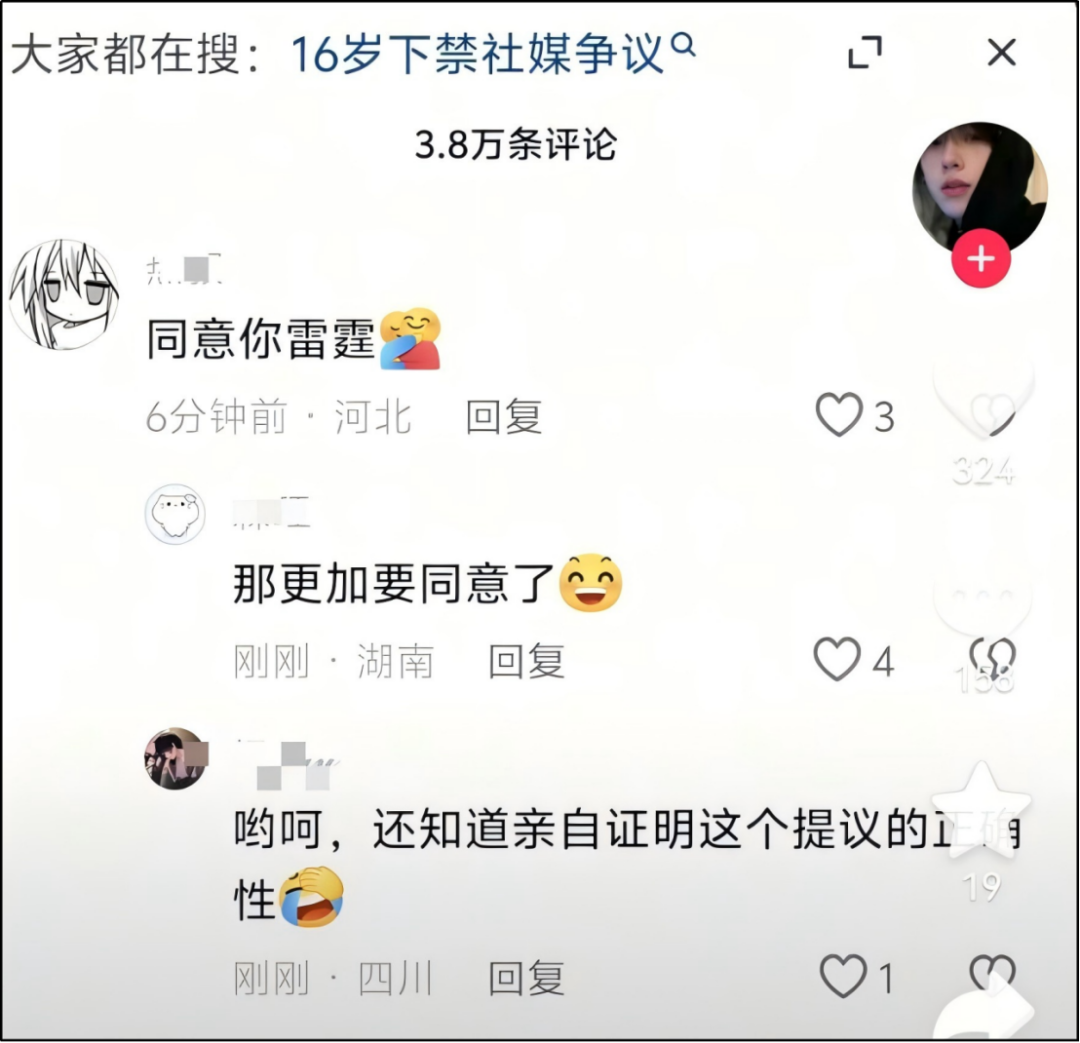Click the search magnifier icon beside trending topic

click(683, 45)
